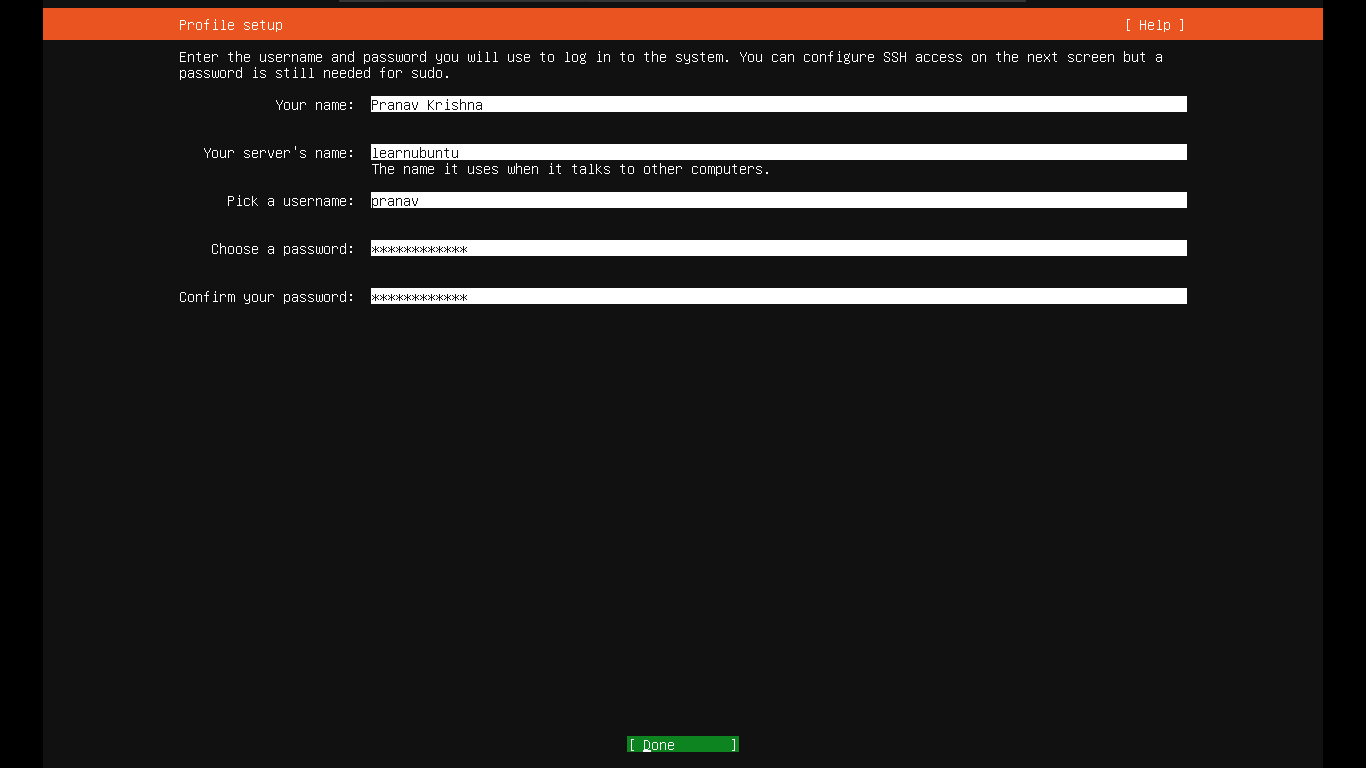Image resolution: width=1366 pixels, height=768 pixels.
Task: Click the instruction text about SSH access
Action: [x=671, y=65]
